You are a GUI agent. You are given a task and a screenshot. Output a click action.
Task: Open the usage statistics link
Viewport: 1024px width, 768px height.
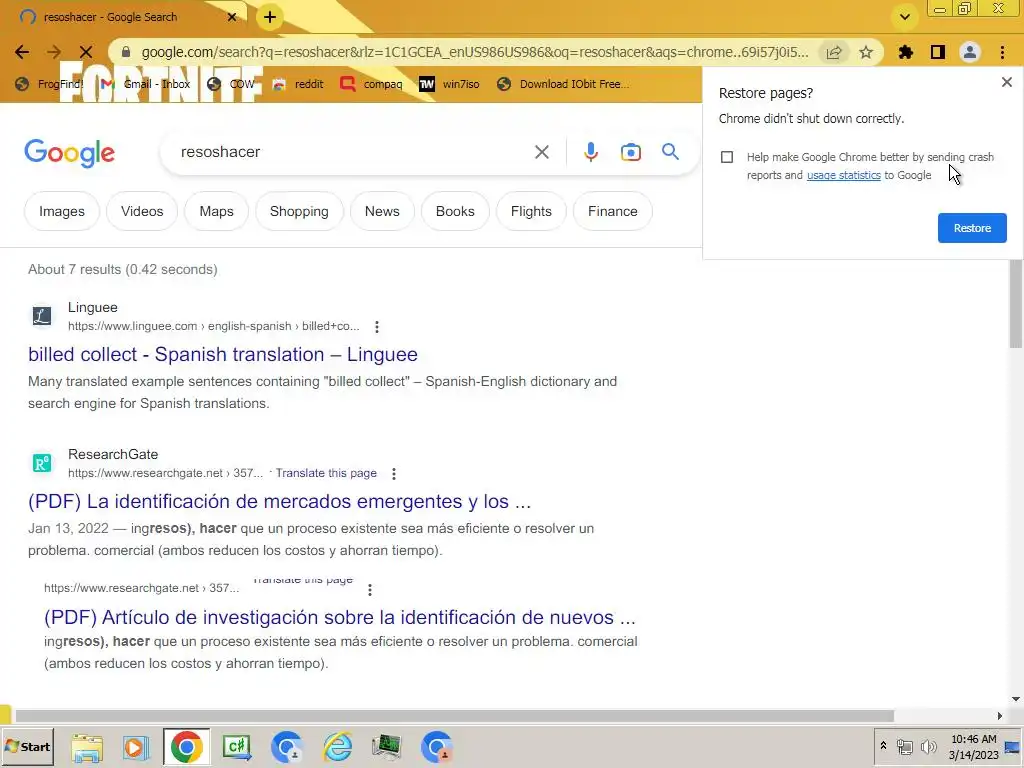(x=844, y=175)
